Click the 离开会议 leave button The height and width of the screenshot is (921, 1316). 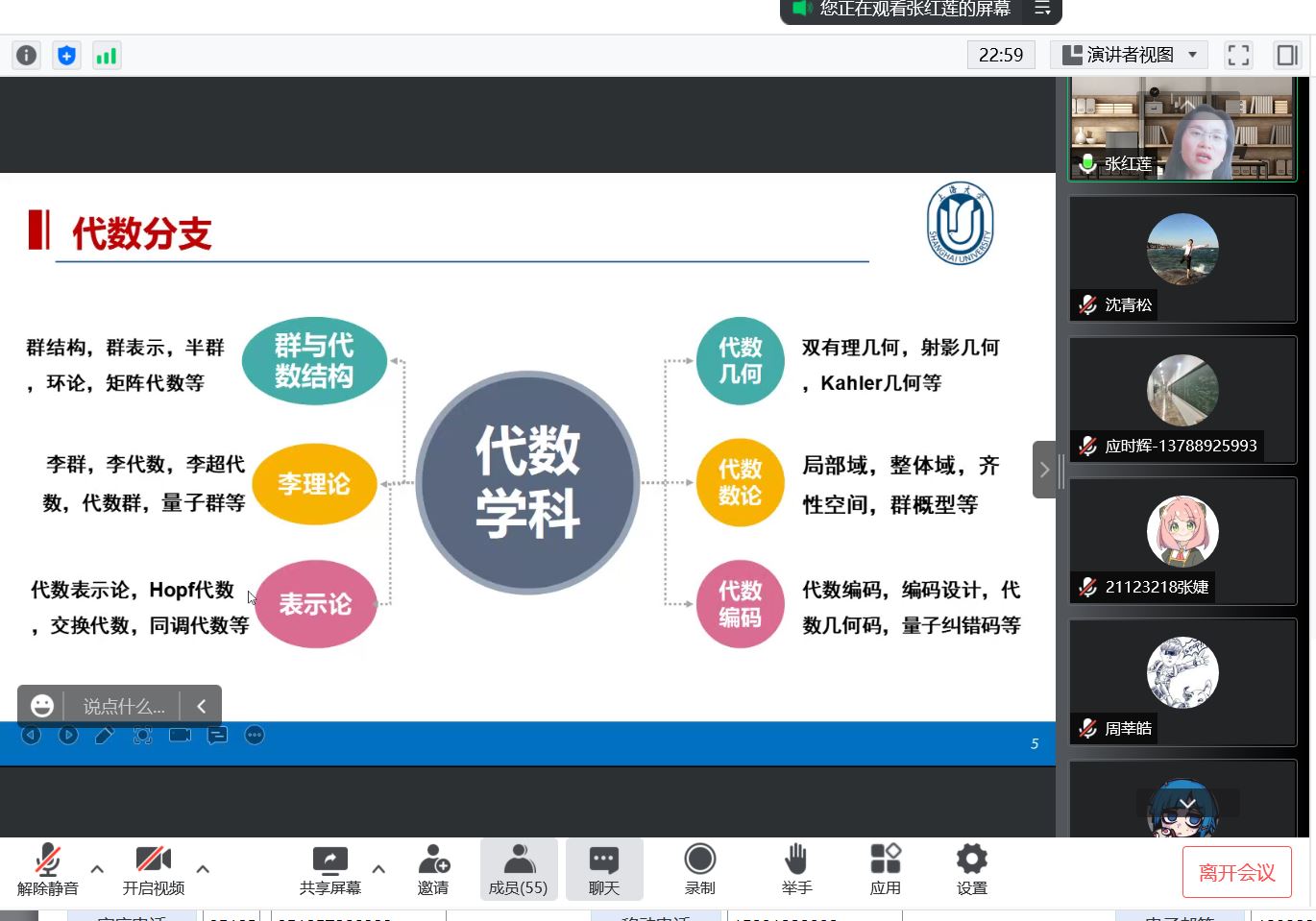coord(1236,872)
